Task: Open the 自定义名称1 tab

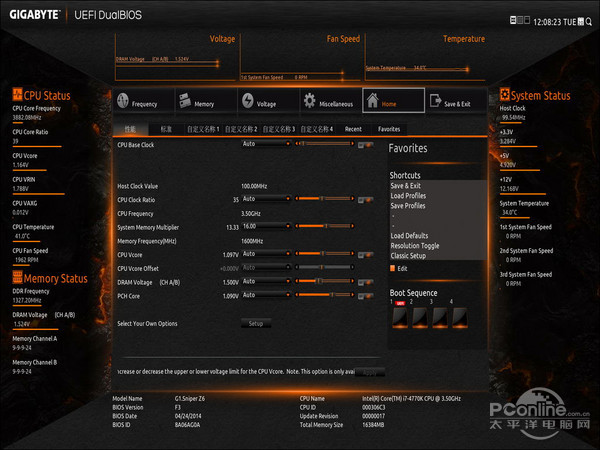Action: coord(203,129)
